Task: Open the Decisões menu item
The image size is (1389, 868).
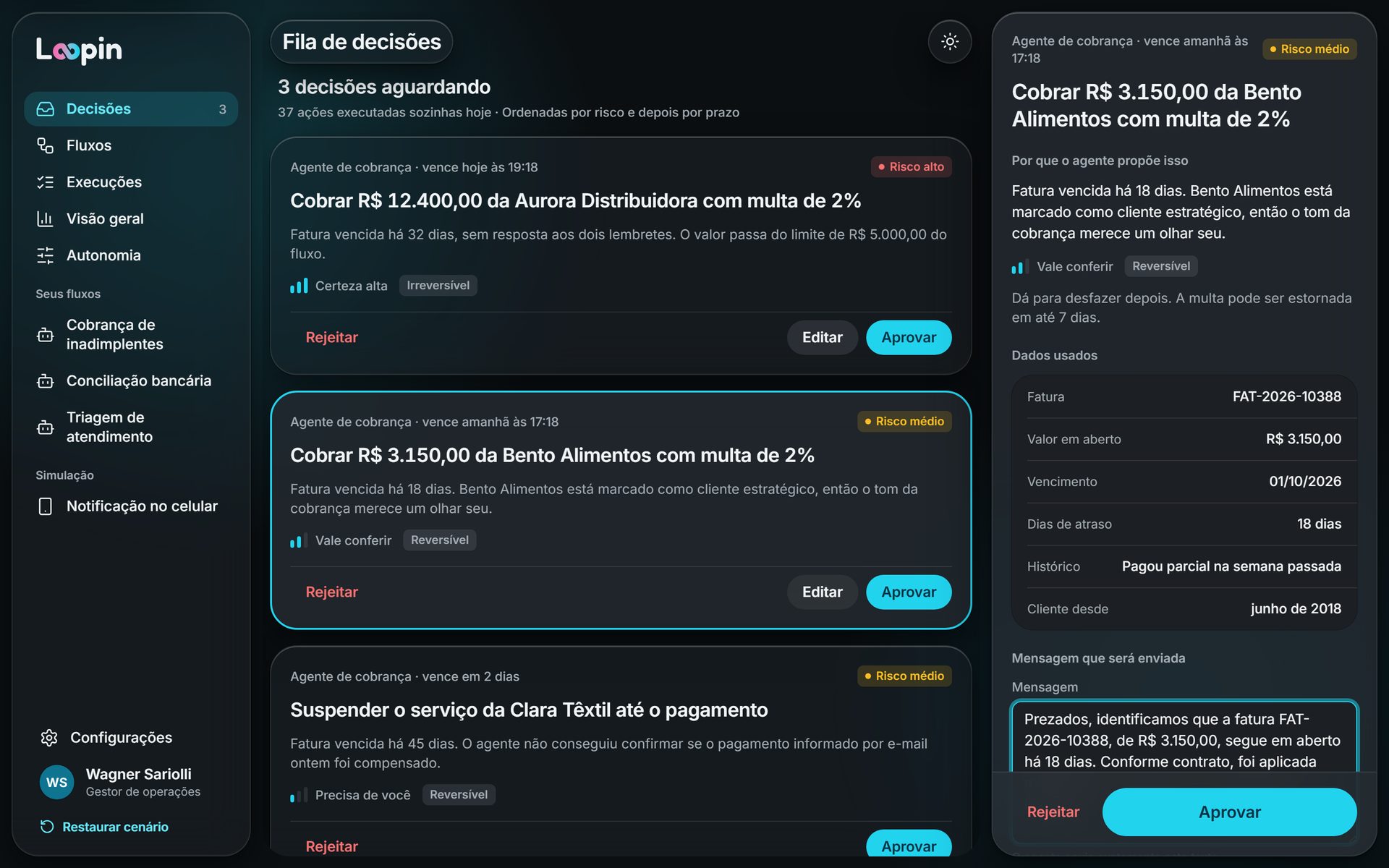Action: click(x=131, y=109)
